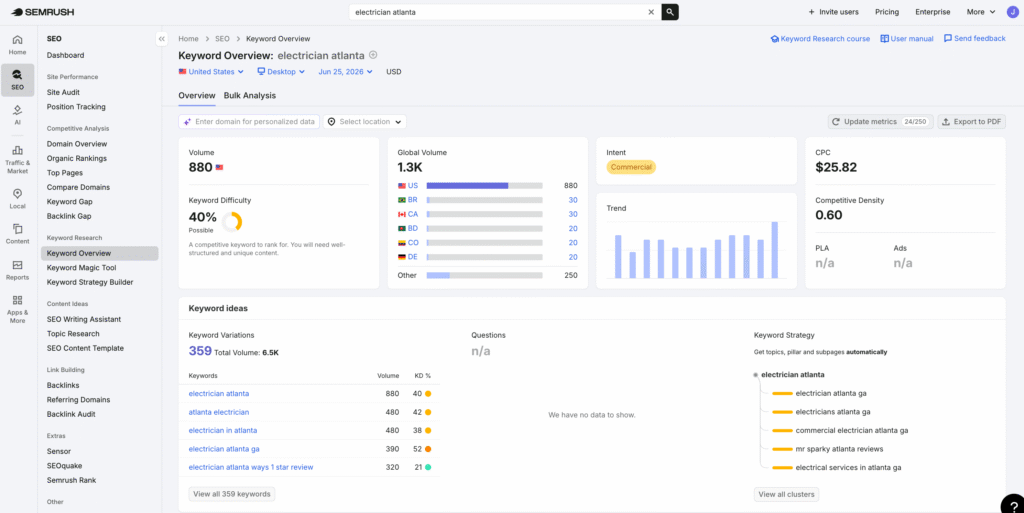
Task: Open Topic Research in the sidebar
Action: pos(73,334)
